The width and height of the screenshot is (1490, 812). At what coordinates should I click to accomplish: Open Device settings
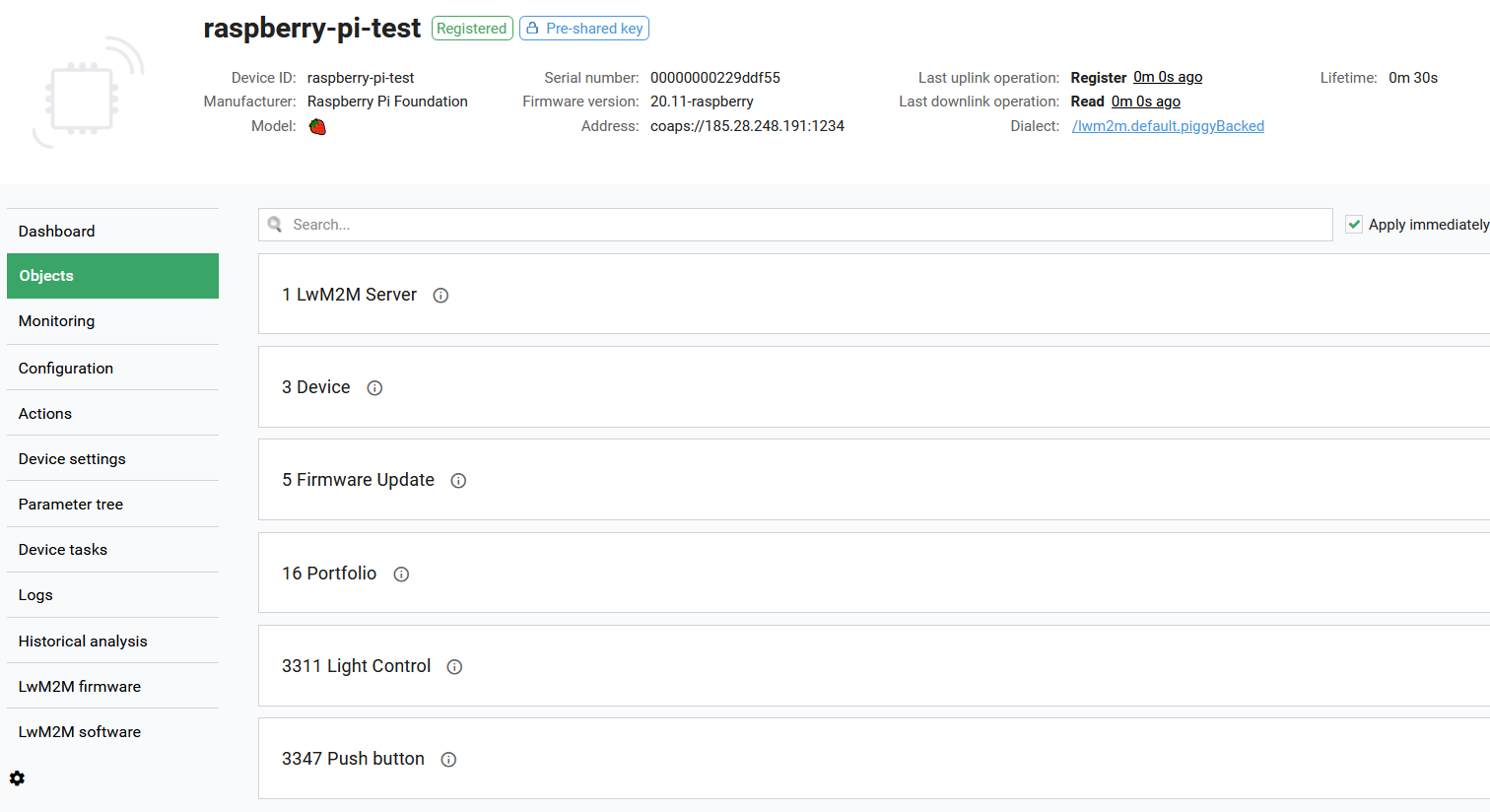click(x=112, y=458)
